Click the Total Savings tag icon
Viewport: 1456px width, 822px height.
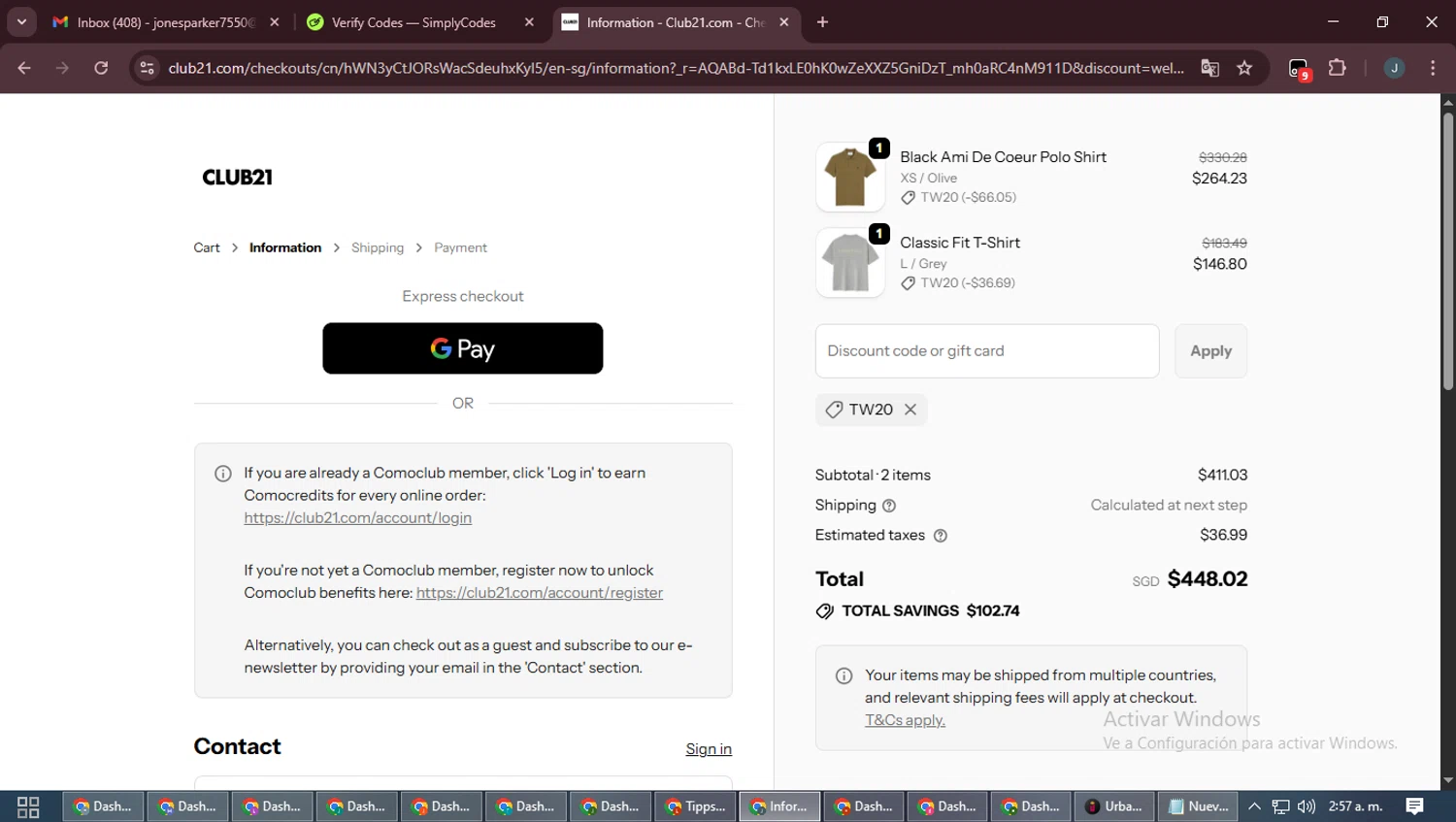(x=825, y=611)
